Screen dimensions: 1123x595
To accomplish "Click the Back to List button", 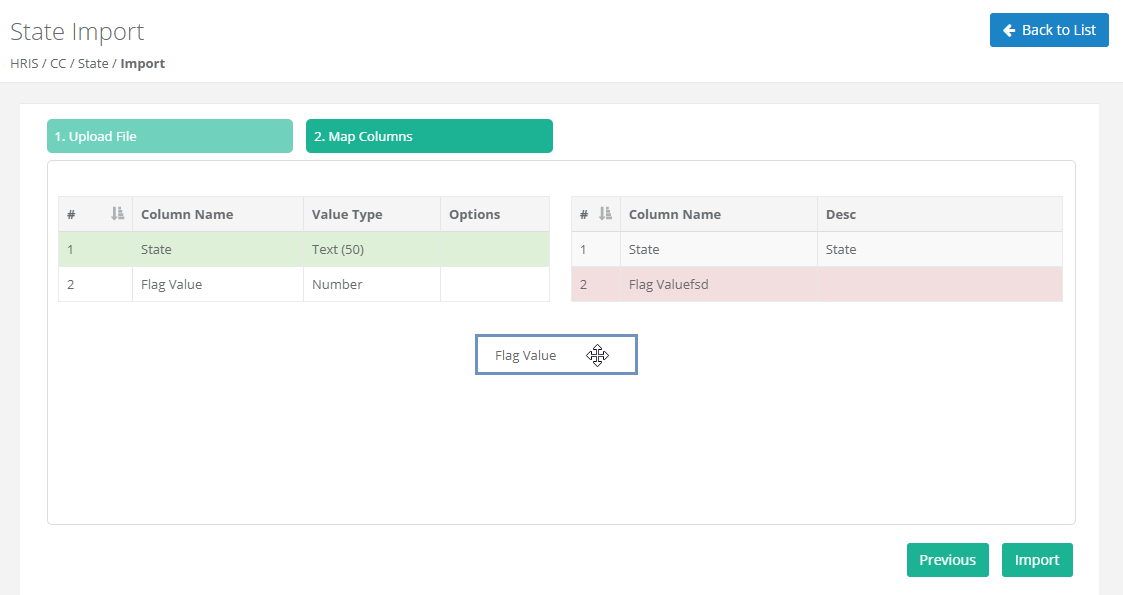I will [x=1049, y=30].
